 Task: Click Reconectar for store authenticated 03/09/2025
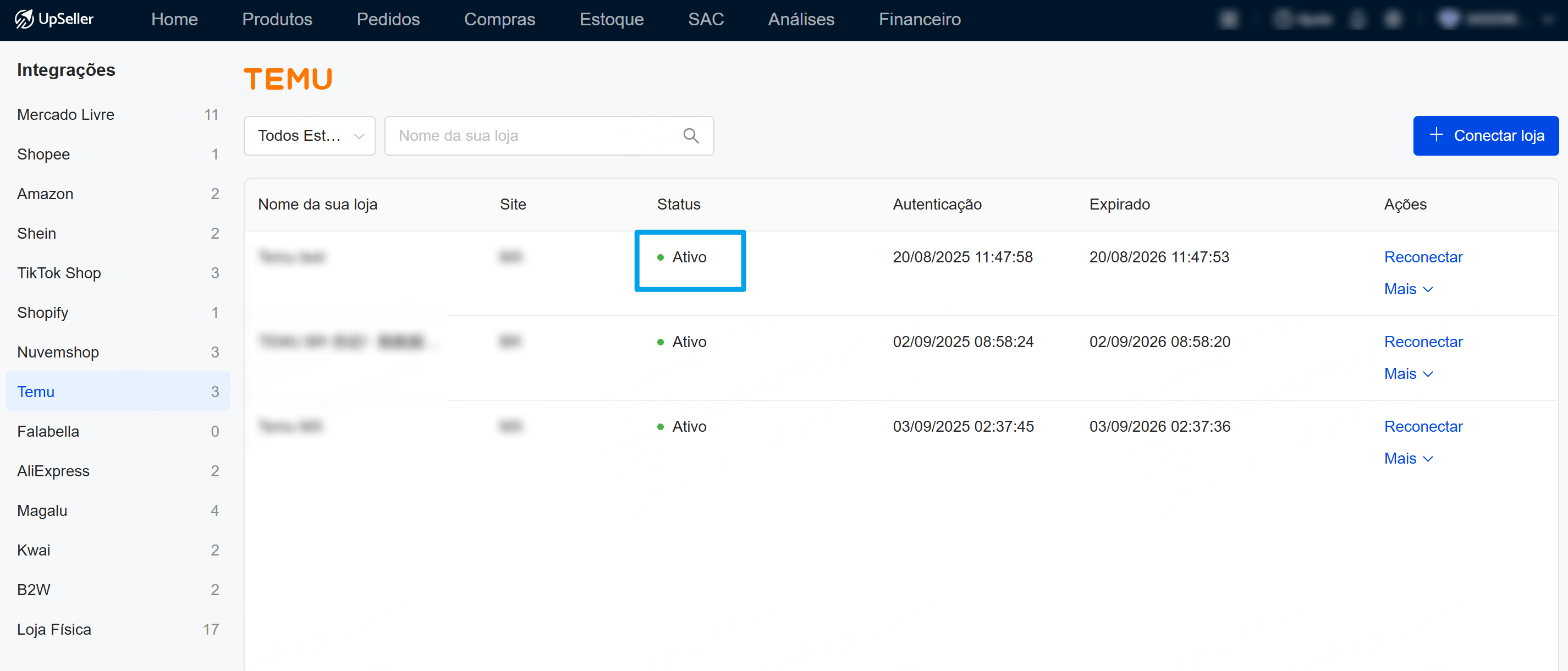coord(1423,426)
